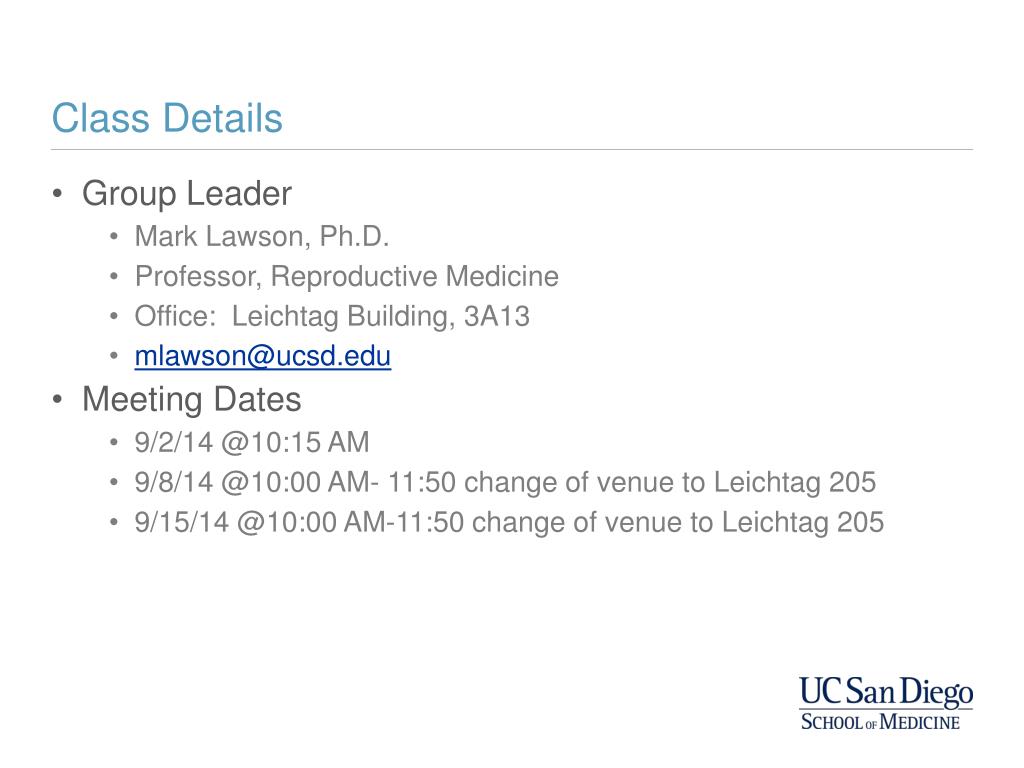
Task: Click the bullet beside Meeting Dates
Action: (58, 399)
